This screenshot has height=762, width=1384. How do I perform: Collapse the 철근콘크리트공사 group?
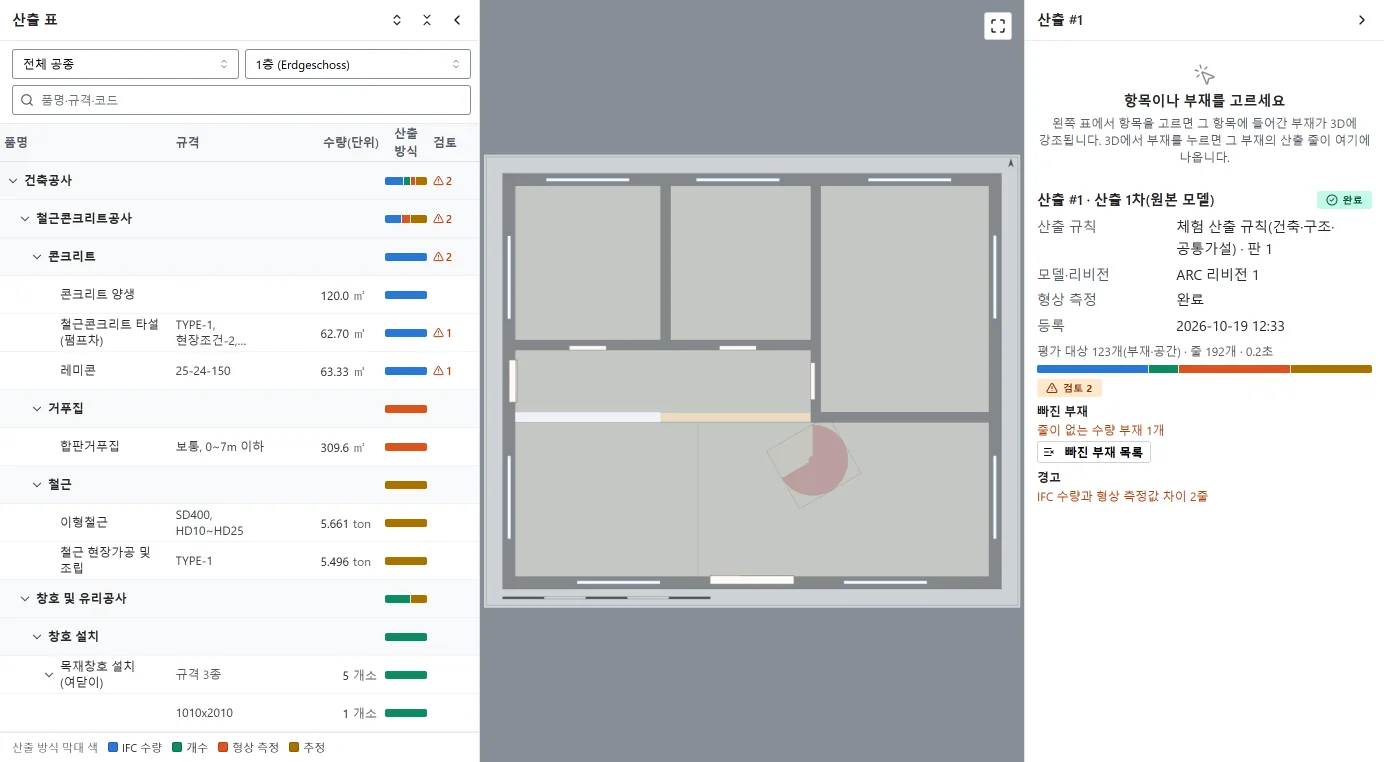coord(26,219)
